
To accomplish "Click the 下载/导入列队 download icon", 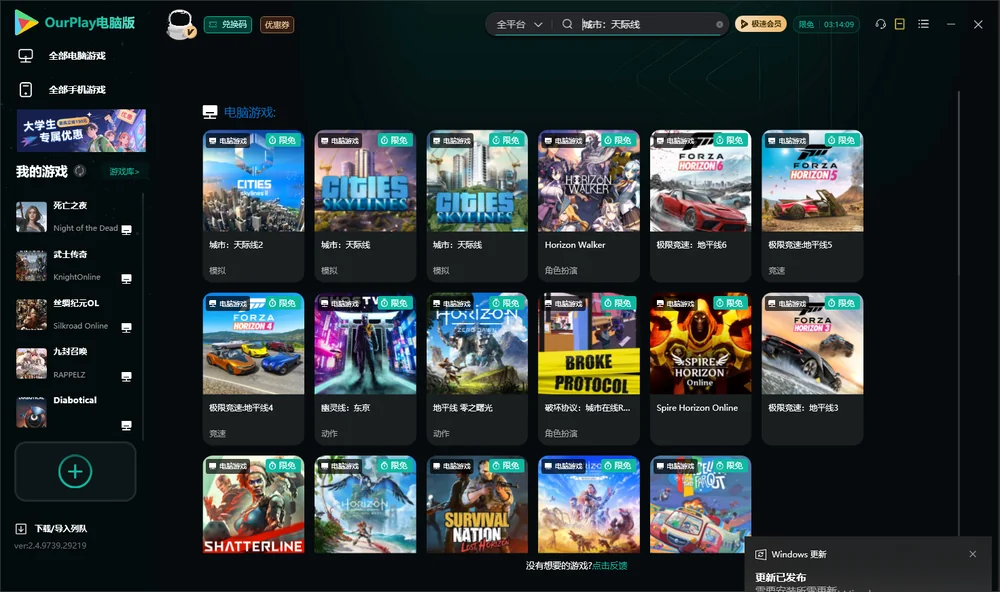I will (21, 528).
